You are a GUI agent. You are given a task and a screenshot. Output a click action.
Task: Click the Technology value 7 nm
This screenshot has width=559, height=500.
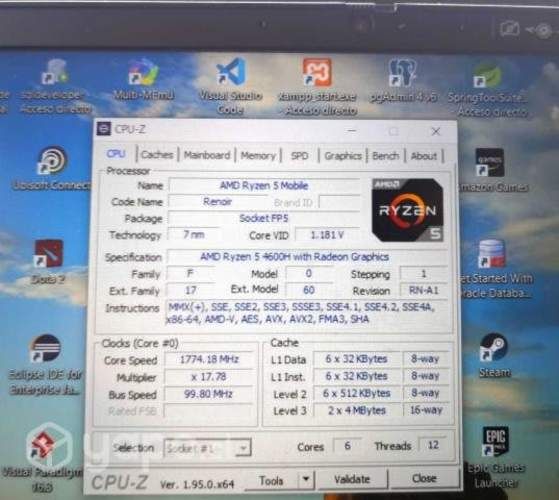pos(194,235)
